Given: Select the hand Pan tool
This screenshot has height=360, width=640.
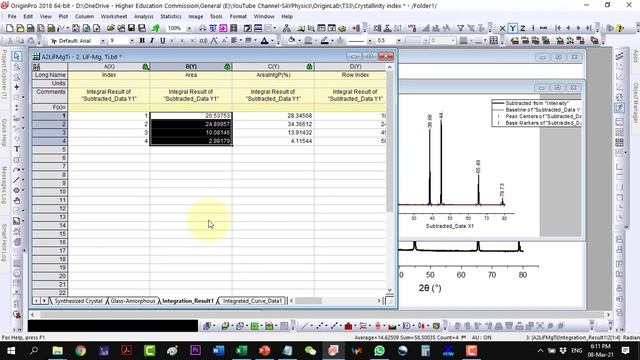Looking at the screenshot, I should click(x=17, y=200).
